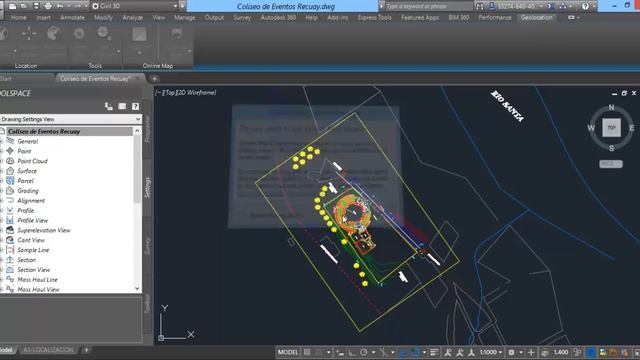Click the Top view control label in viewport
The image size is (640, 360).
[170, 93]
